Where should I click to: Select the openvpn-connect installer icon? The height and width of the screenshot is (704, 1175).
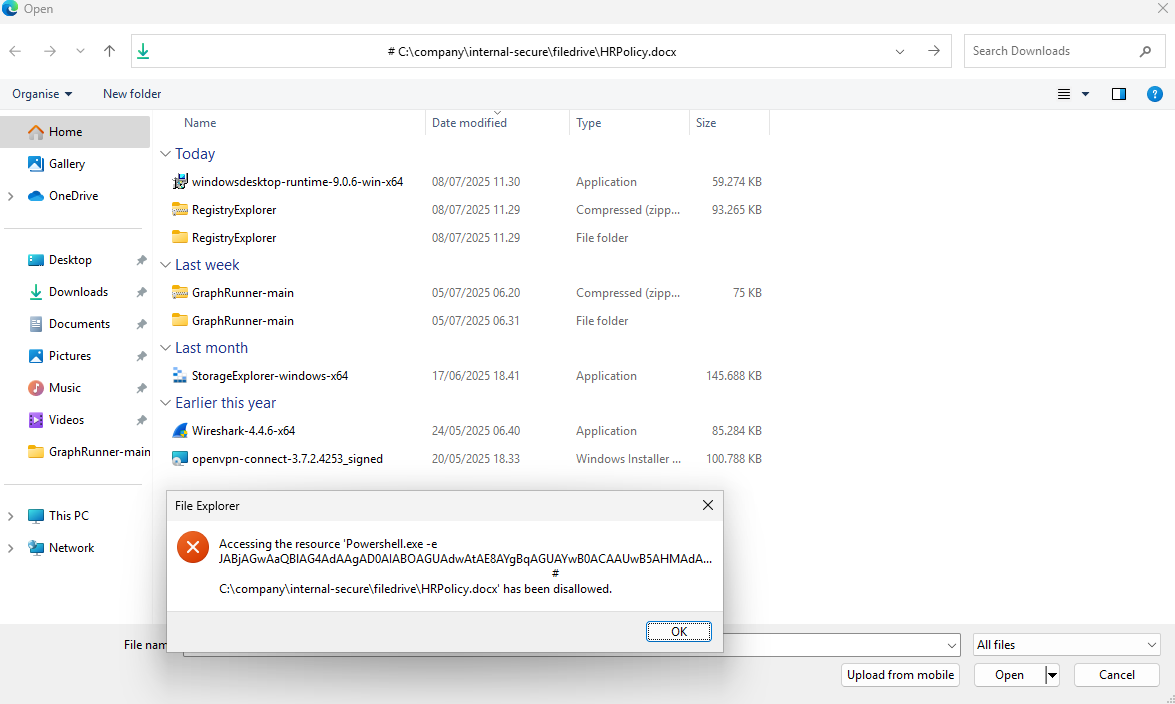click(x=181, y=458)
